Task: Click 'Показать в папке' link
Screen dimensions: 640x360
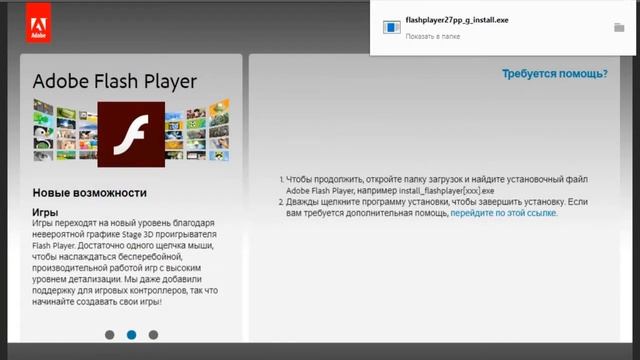Action: click(433, 36)
